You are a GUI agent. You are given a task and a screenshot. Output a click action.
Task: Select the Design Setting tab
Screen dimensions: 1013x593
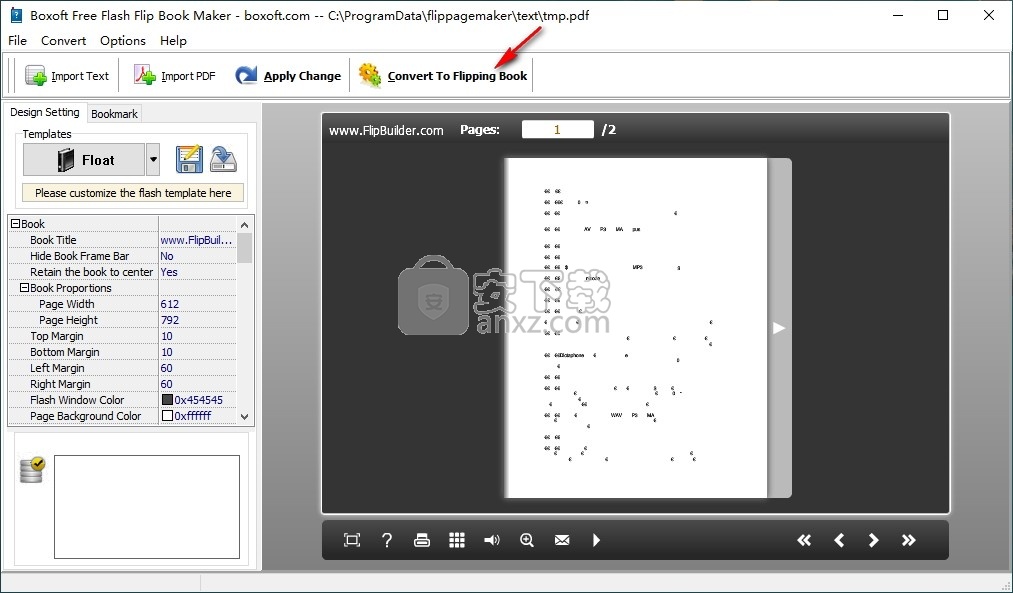pos(45,112)
